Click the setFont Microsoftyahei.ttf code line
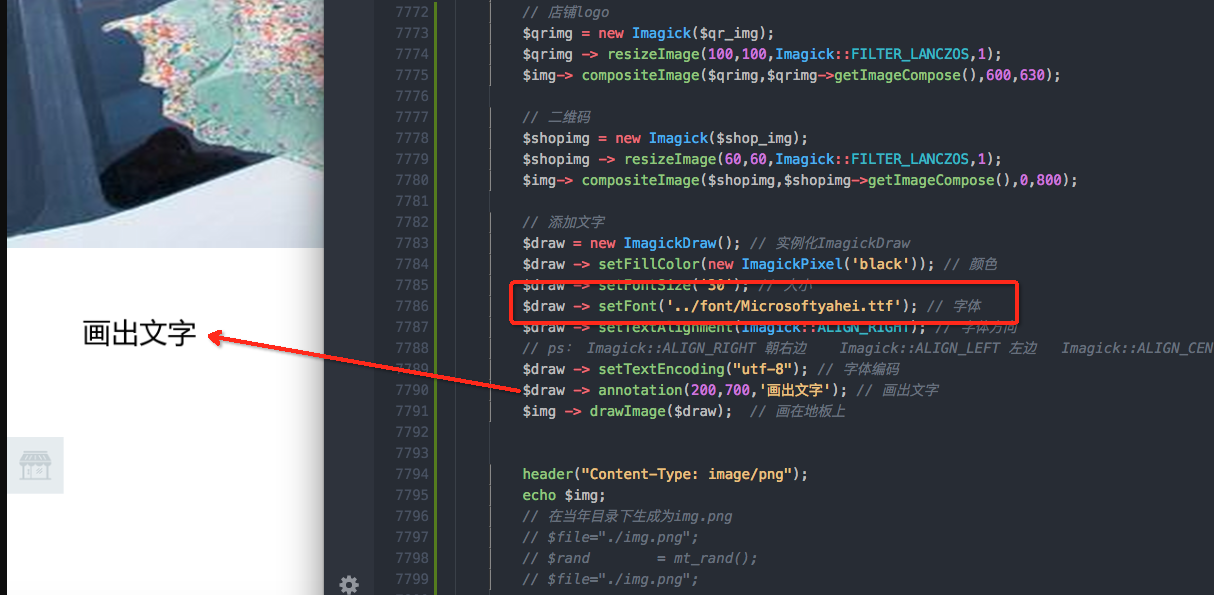Image resolution: width=1214 pixels, height=595 pixels. tap(720, 306)
